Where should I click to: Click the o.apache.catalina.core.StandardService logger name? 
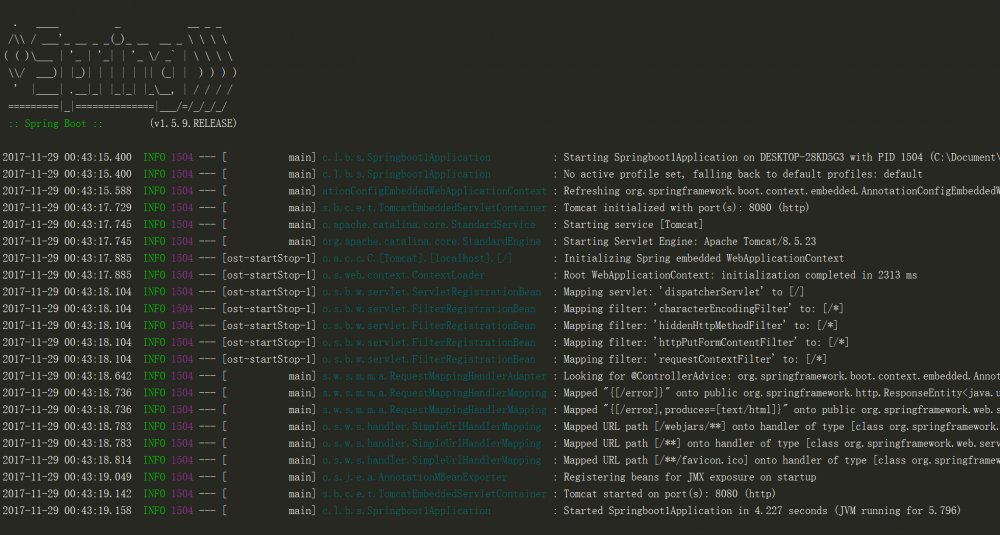[428, 225]
